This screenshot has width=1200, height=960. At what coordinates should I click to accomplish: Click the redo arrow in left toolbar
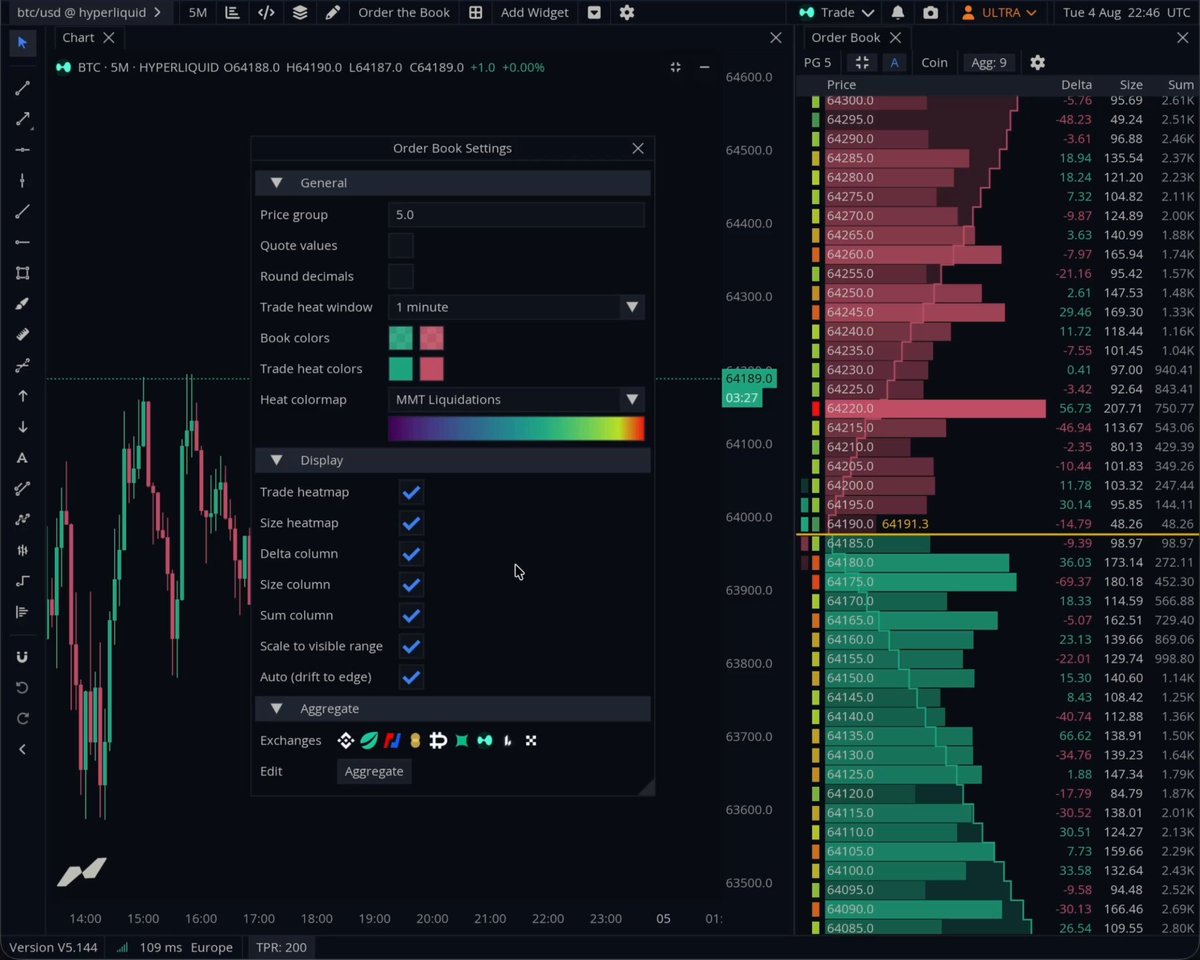pos(22,719)
